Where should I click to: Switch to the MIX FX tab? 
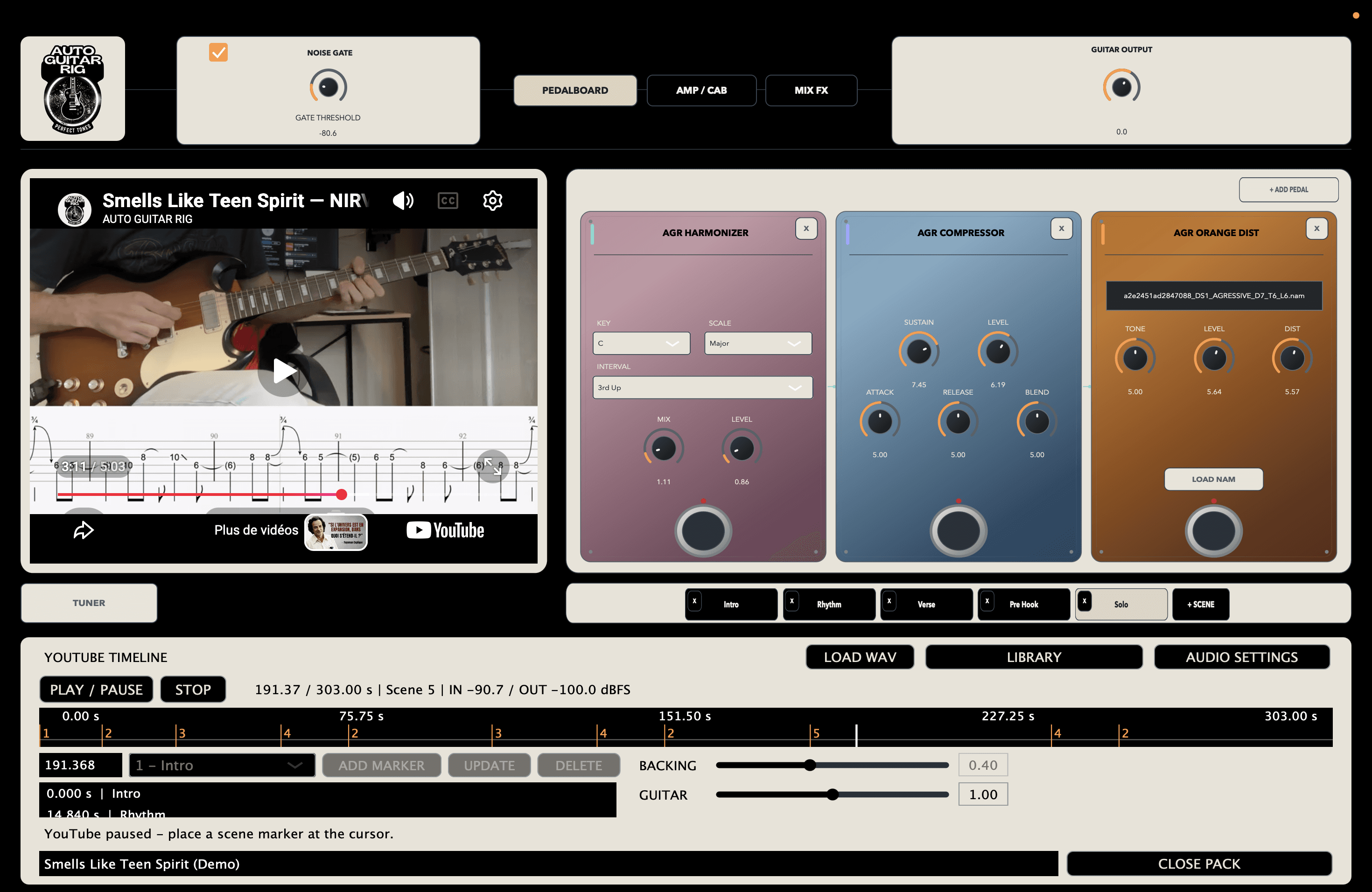point(811,91)
